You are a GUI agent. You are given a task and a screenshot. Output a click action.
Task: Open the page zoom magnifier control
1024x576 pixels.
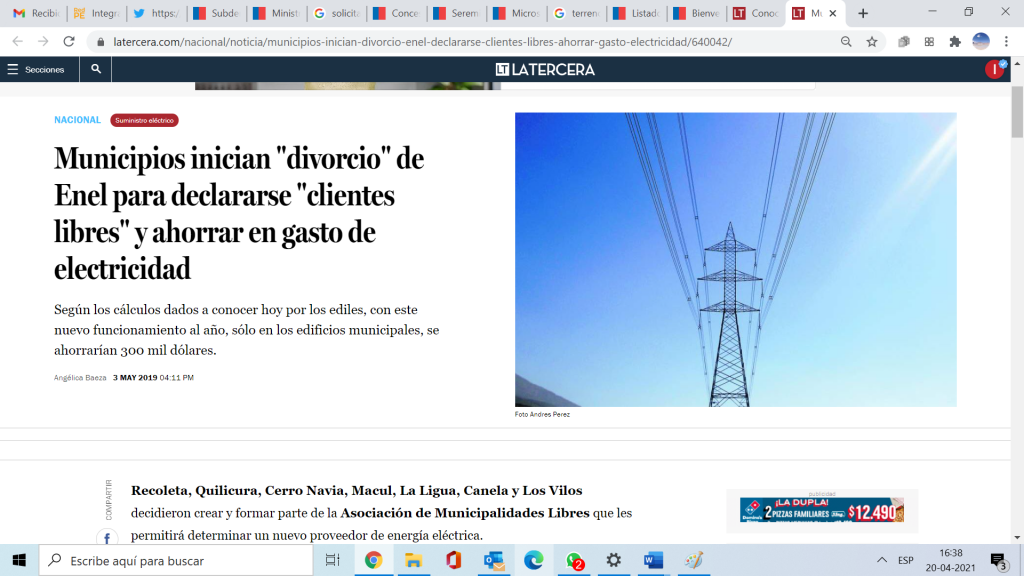point(846,42)
